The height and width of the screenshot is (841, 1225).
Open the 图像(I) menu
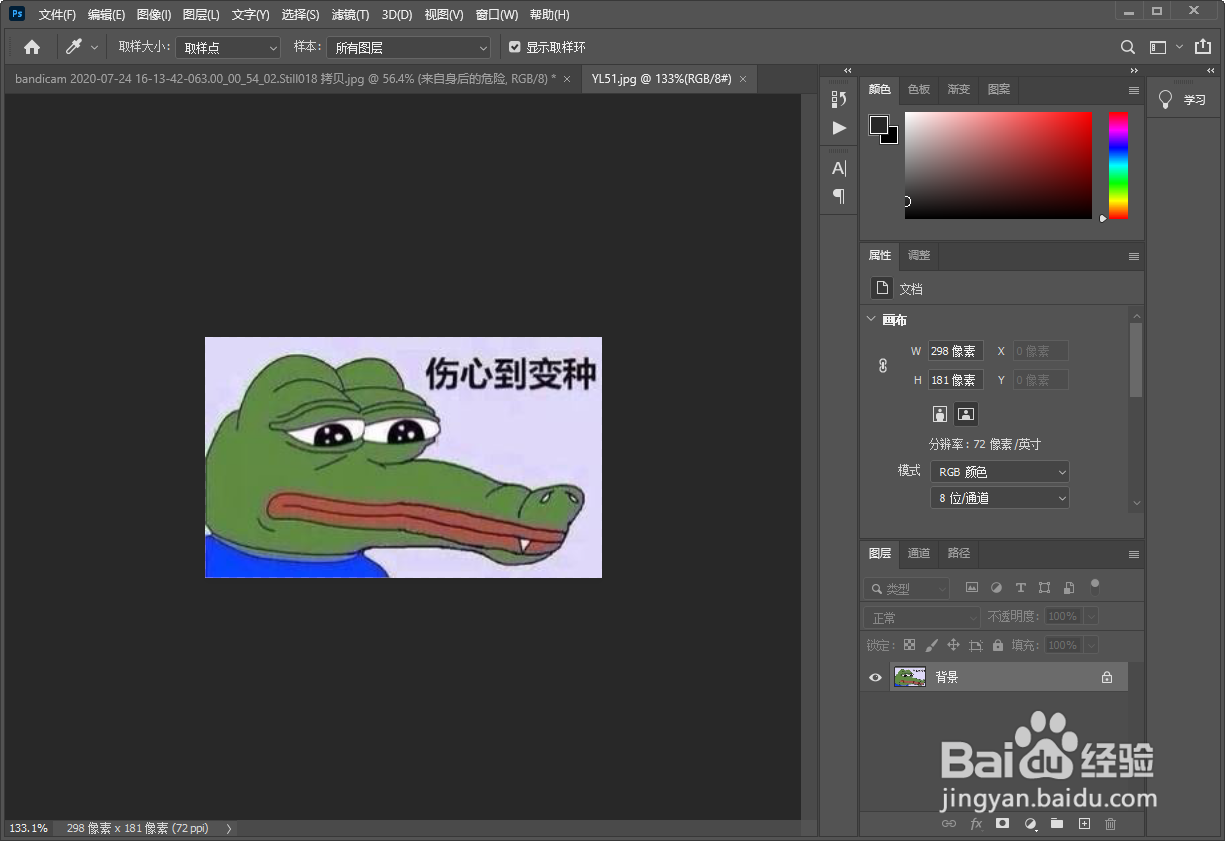pyautogui.click(x=154, y=15)
